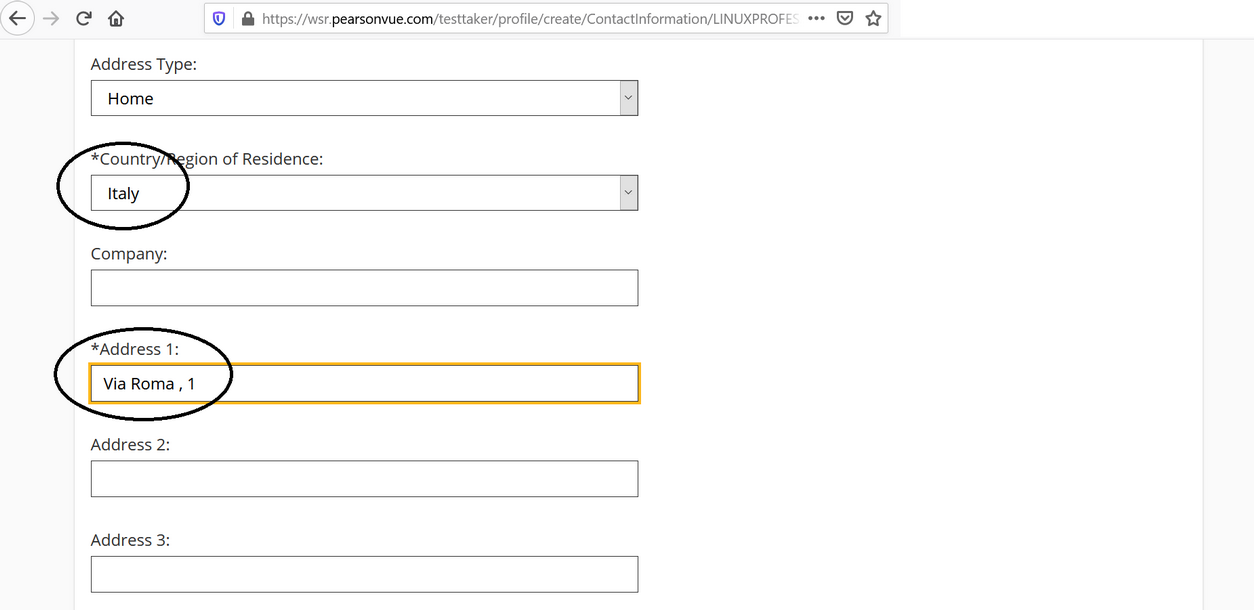Click the "Company:" field label
The image size is (1254, 610).
[129, 254]
